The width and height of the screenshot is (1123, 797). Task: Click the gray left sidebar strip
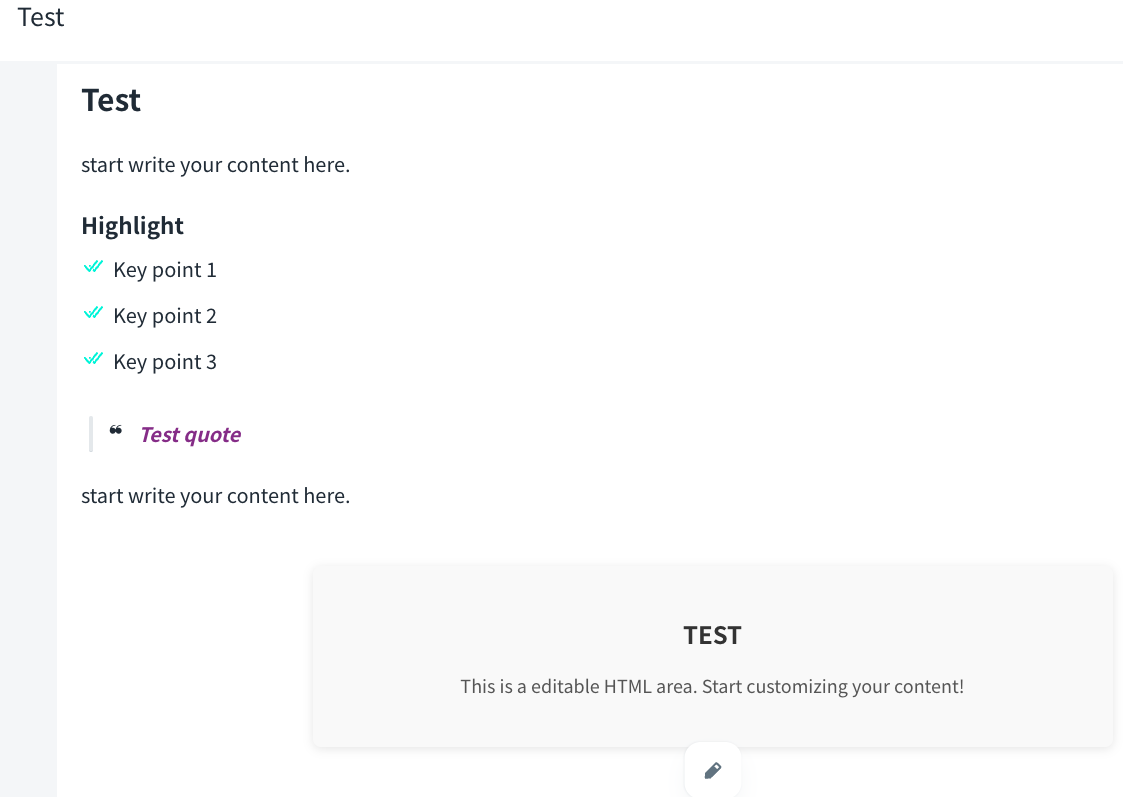point(28,400)
